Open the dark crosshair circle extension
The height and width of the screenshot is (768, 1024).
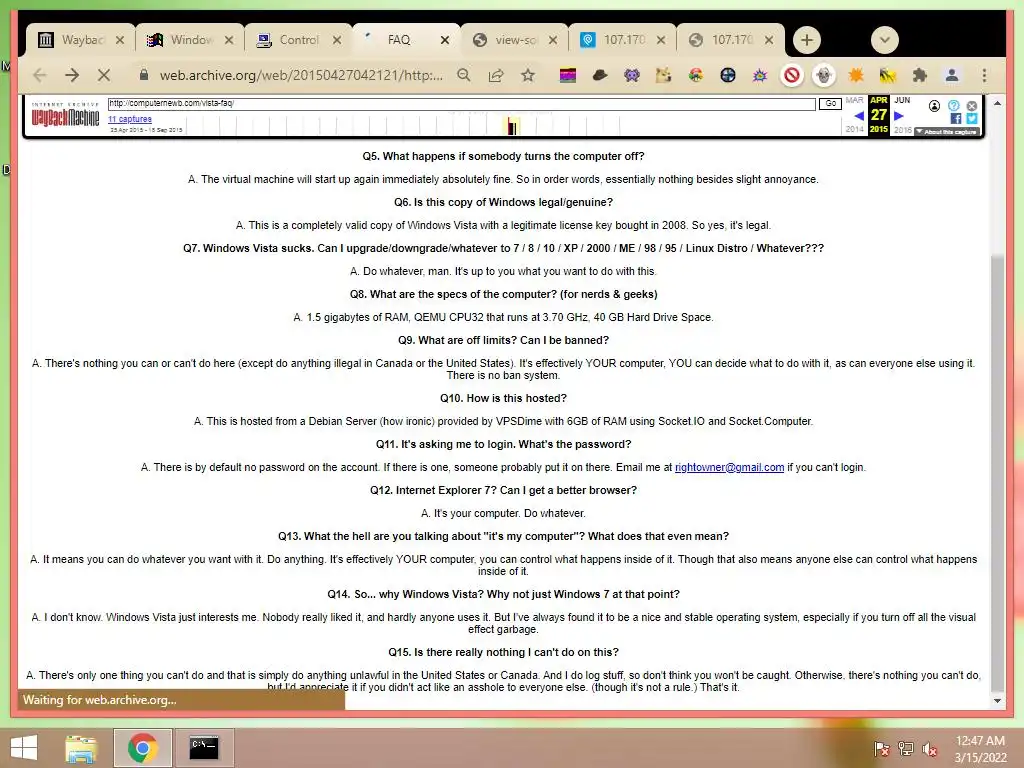point(728,76)
